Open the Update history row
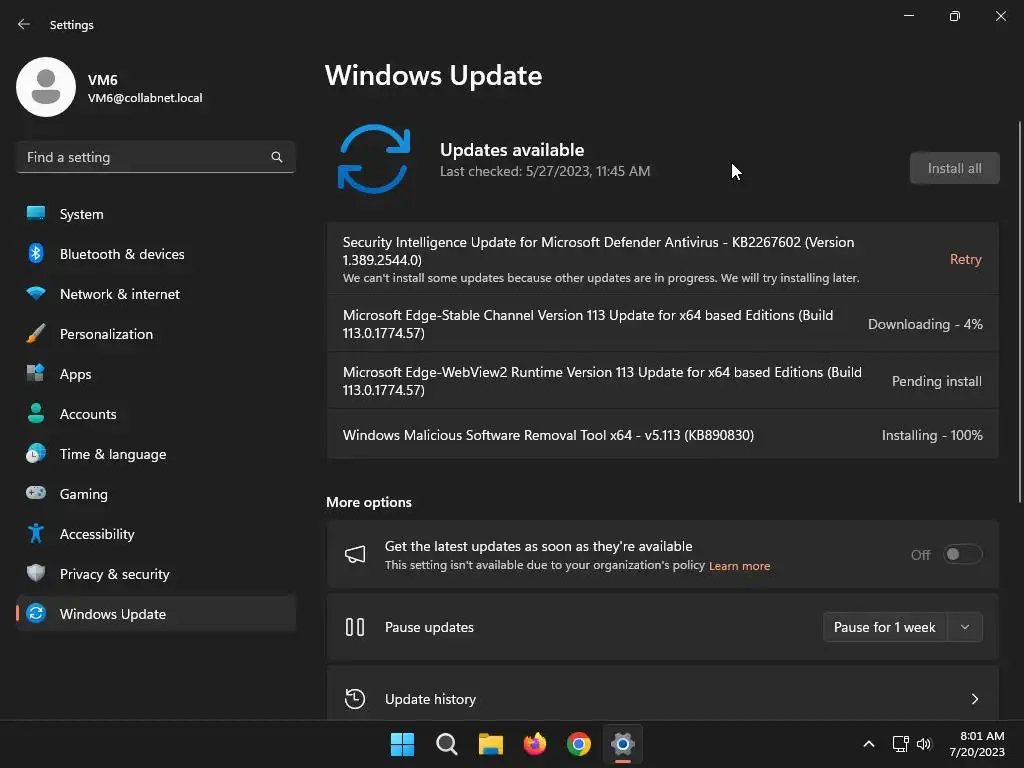This screenshot has width=1024, height=768. 662,696
